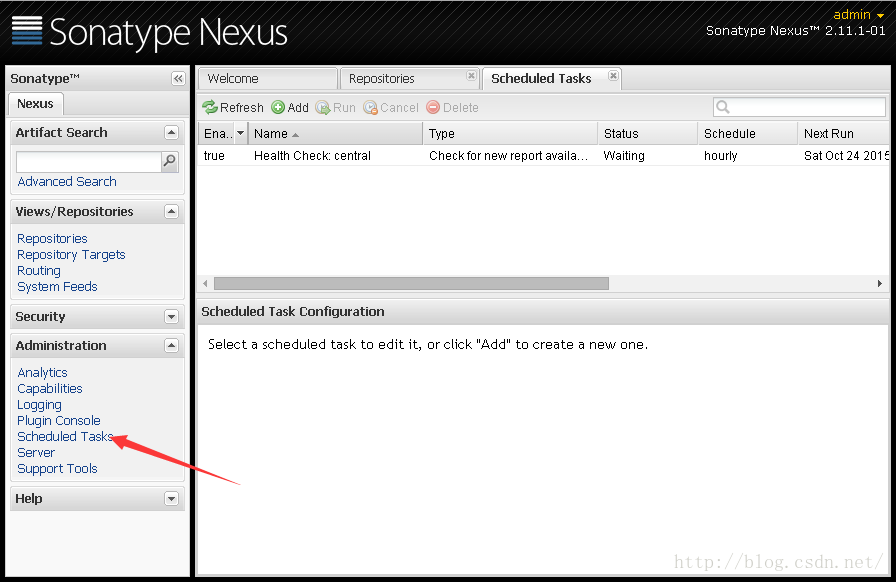Open the Logging link

click(x=39, y=404)
